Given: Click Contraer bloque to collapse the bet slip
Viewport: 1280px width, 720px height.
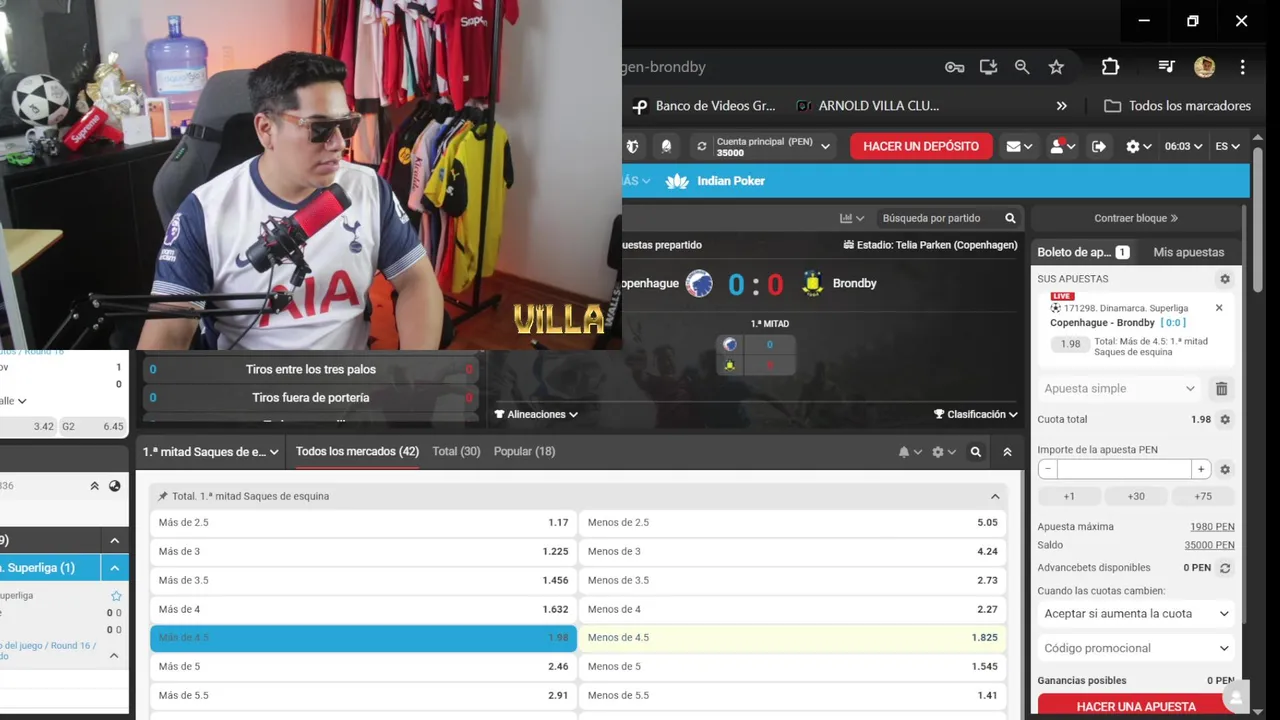Looking at the screenshot, I should [x=1136, y=218].
